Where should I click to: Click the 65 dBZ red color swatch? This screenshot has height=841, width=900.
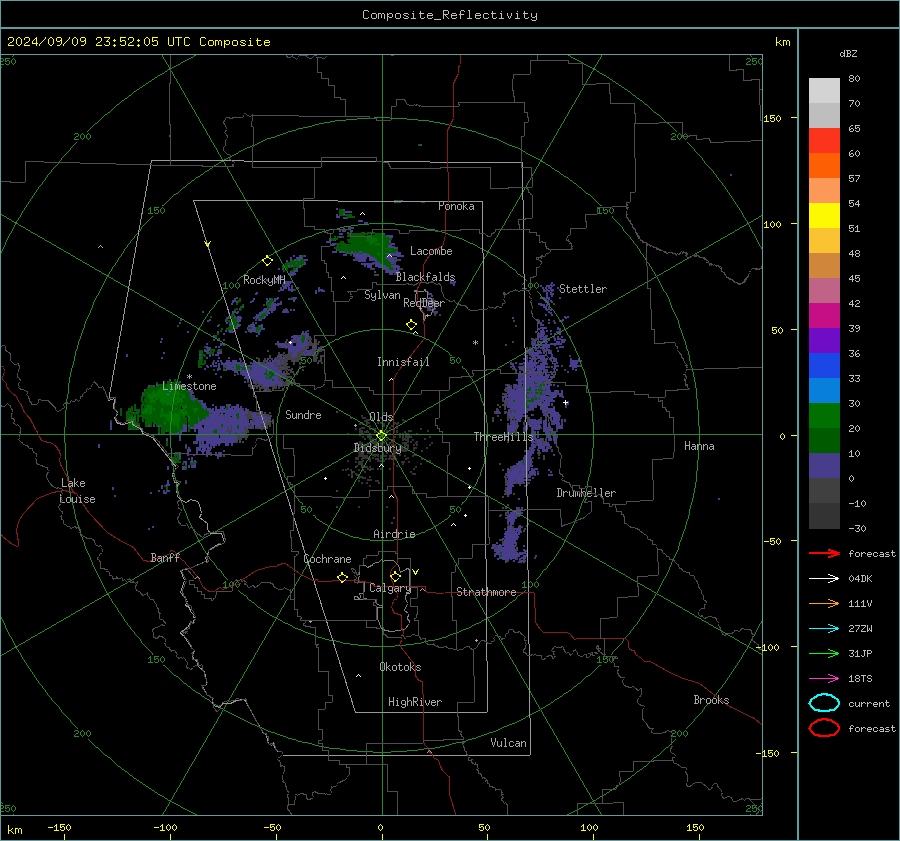coord(824,141)
